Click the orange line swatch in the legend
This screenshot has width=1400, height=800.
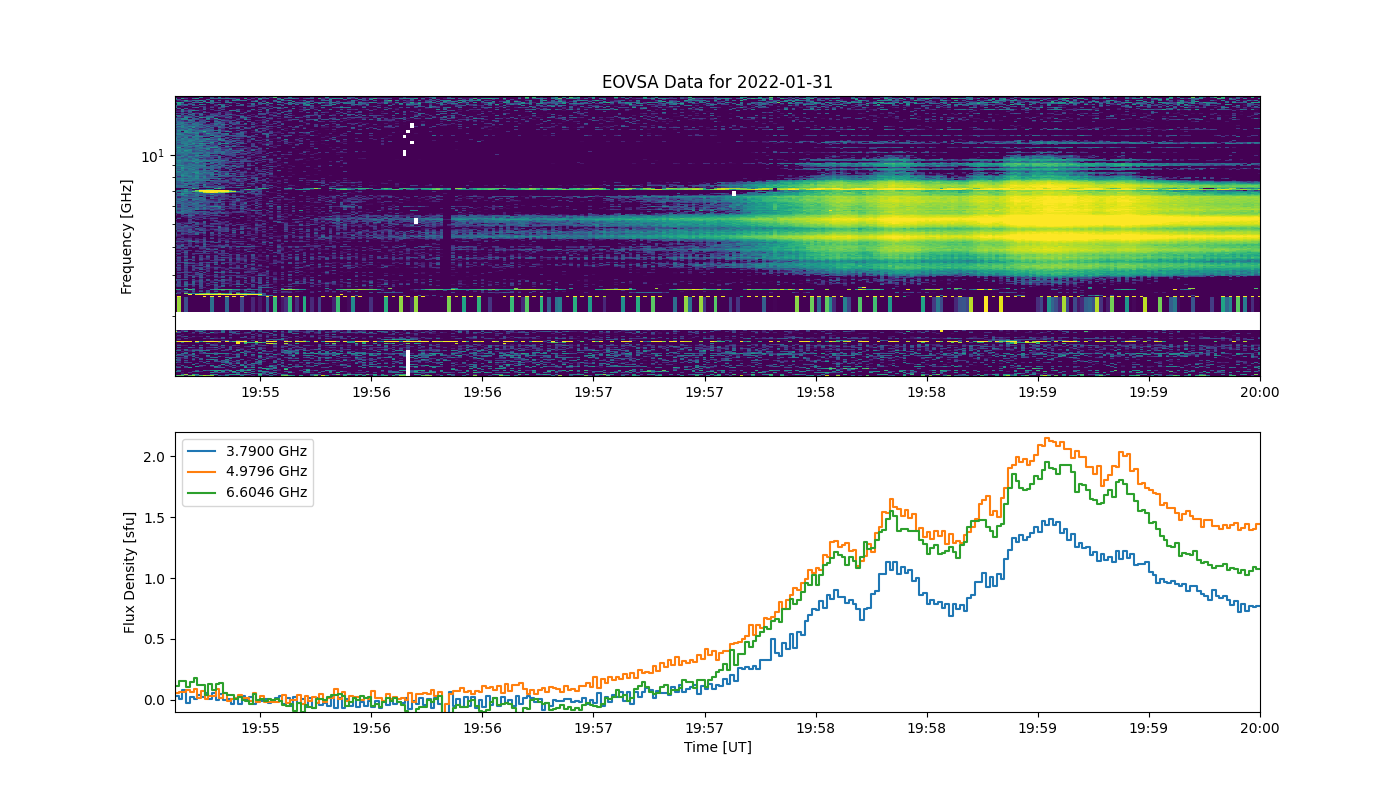tap(201, 471)
